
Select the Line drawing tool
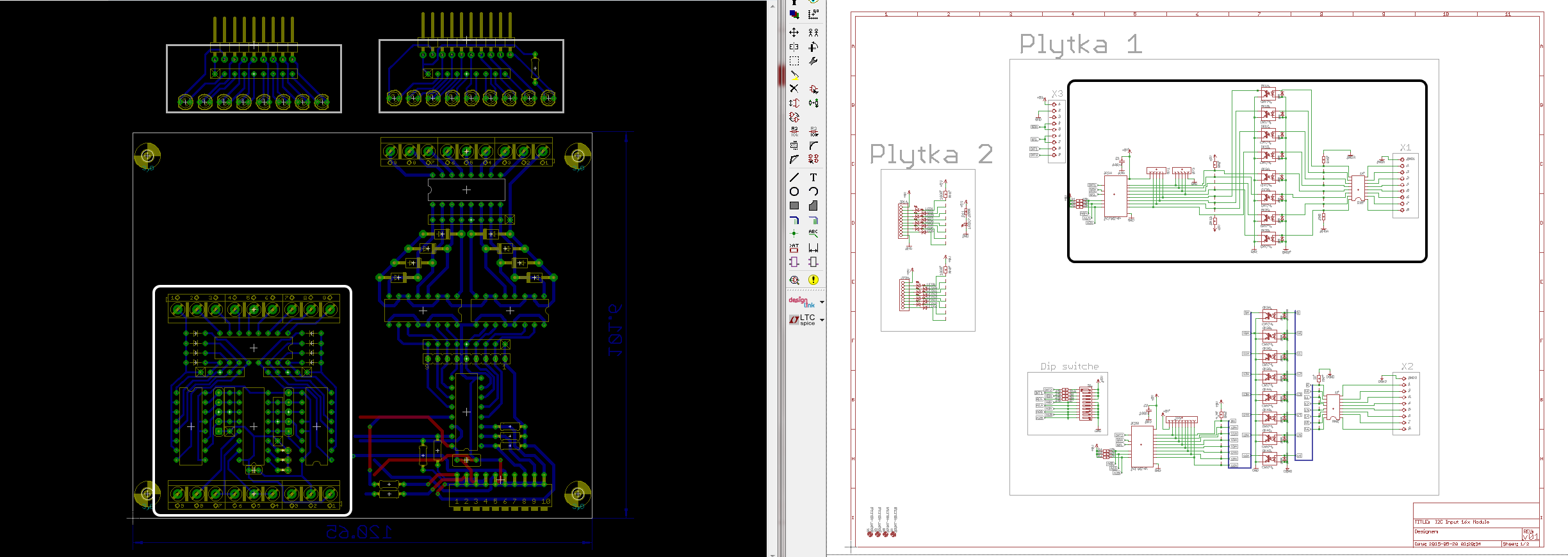(x=794, y=177)
